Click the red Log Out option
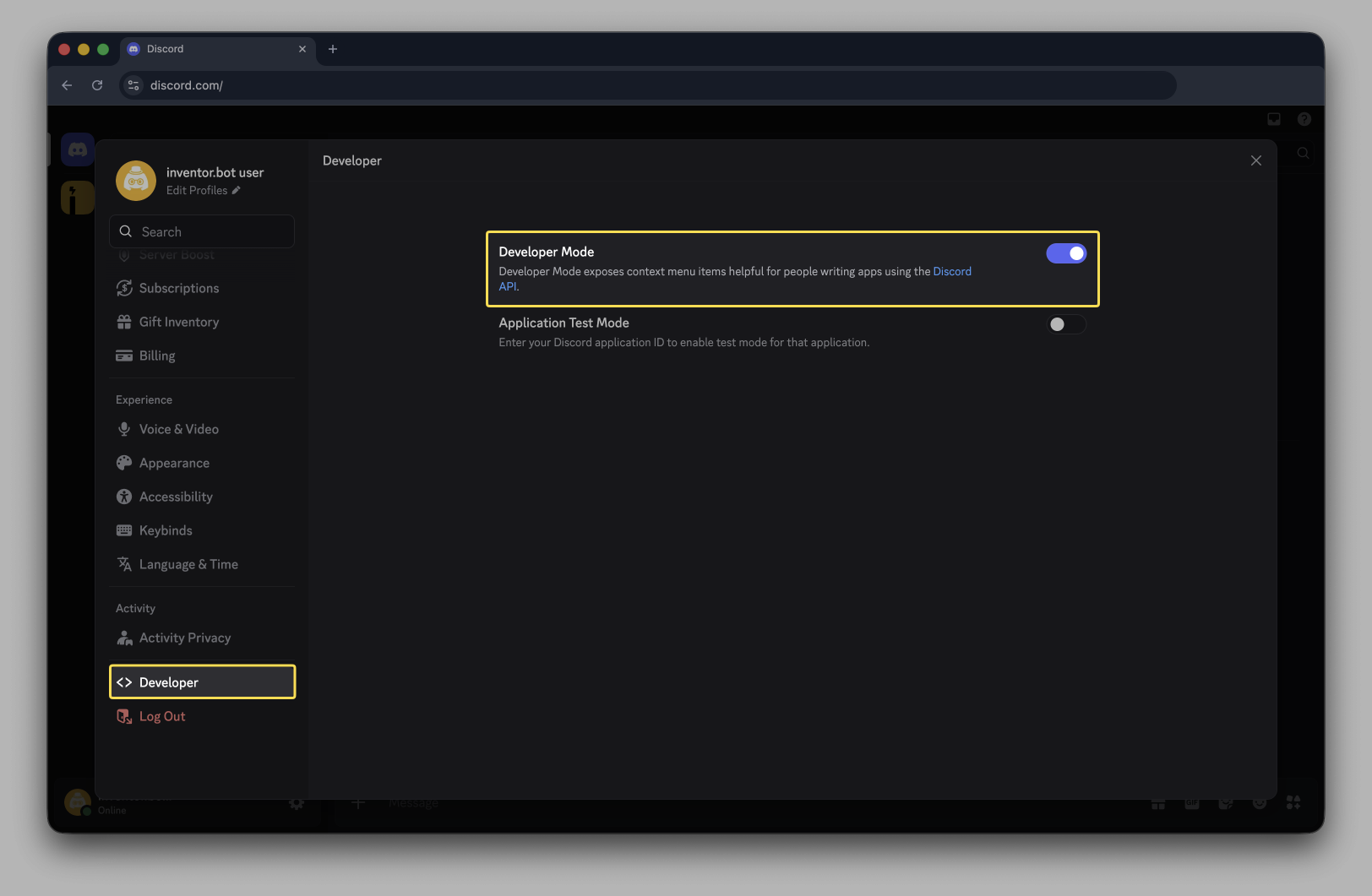Image resolution: width=1372 pixels, height=896 pixels. tap(202, 716)
